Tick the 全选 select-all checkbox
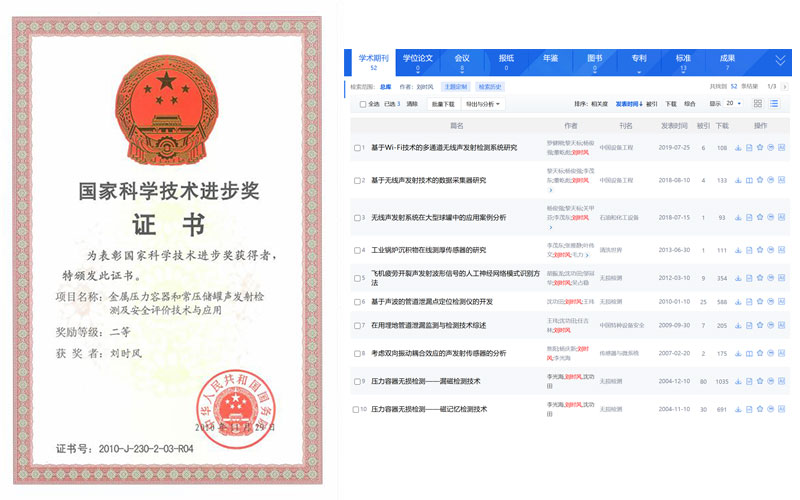 (x=363, y=104)
